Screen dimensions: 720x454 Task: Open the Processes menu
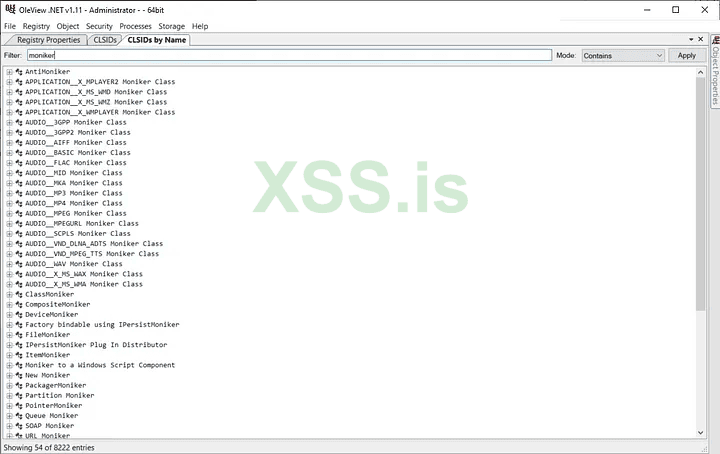pyautogui.click(x=135, y=26)
